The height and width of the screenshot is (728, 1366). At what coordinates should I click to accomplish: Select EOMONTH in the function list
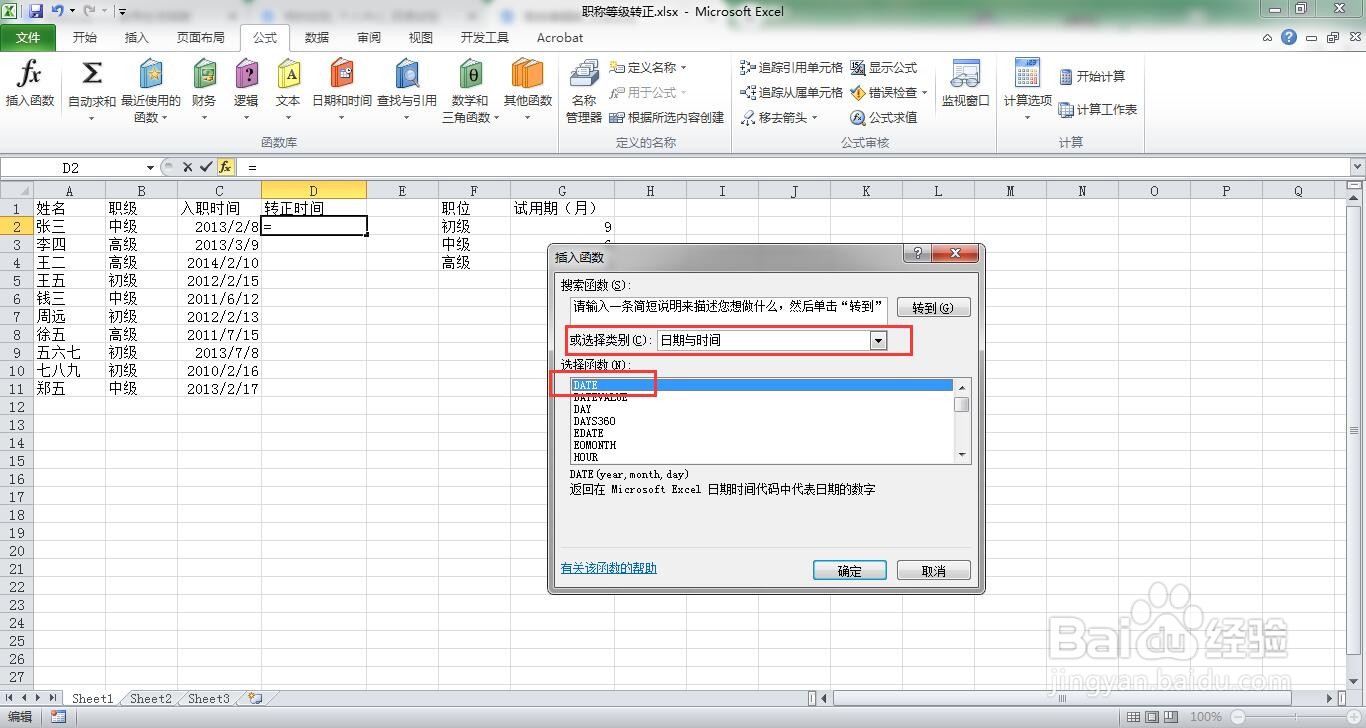762,445
